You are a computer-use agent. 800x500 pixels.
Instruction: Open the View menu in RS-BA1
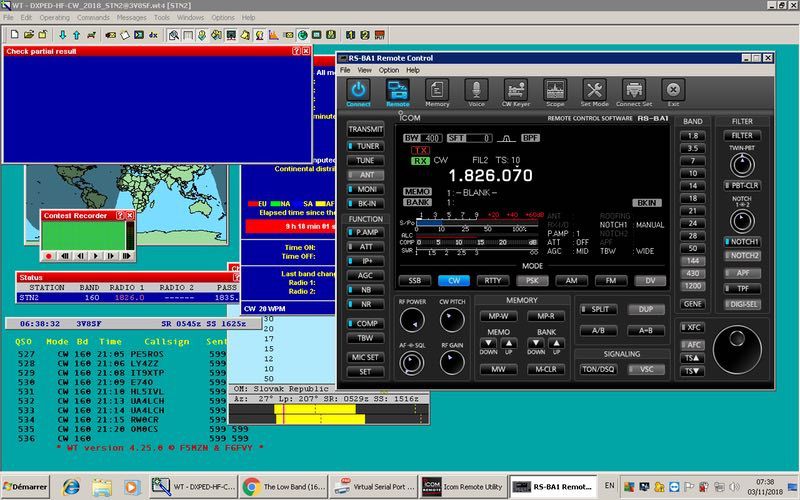[364, 70]
